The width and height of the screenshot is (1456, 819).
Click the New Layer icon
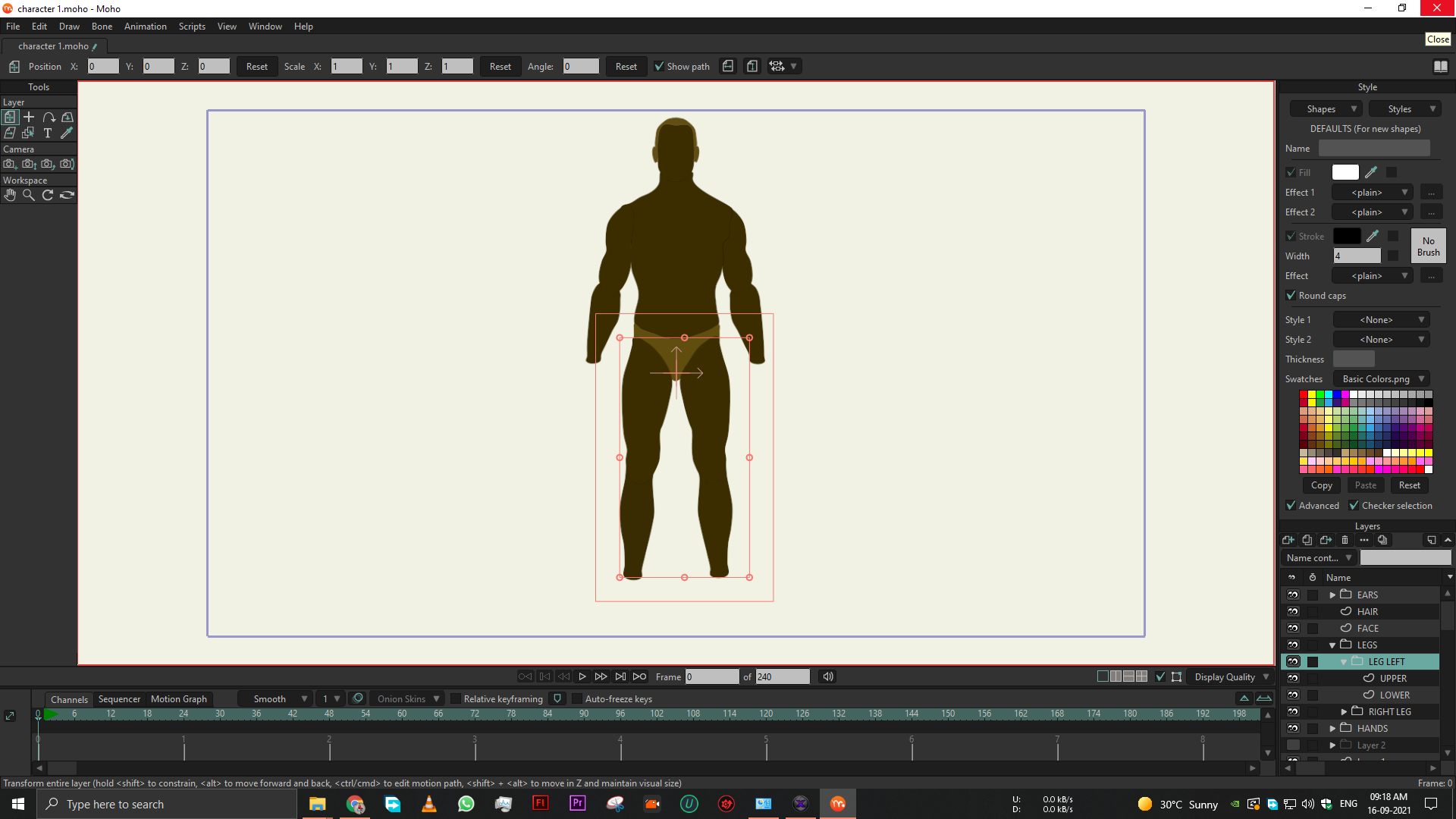(x=1288, y=540)
